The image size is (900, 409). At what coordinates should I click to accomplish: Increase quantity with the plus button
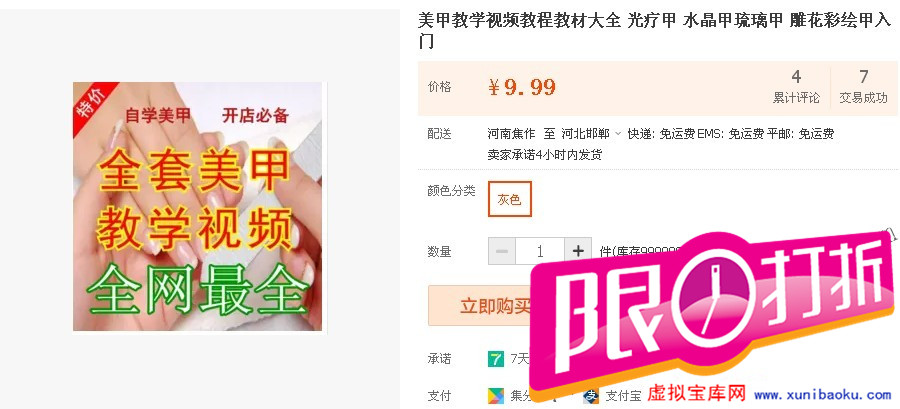[x=578, y=251]
